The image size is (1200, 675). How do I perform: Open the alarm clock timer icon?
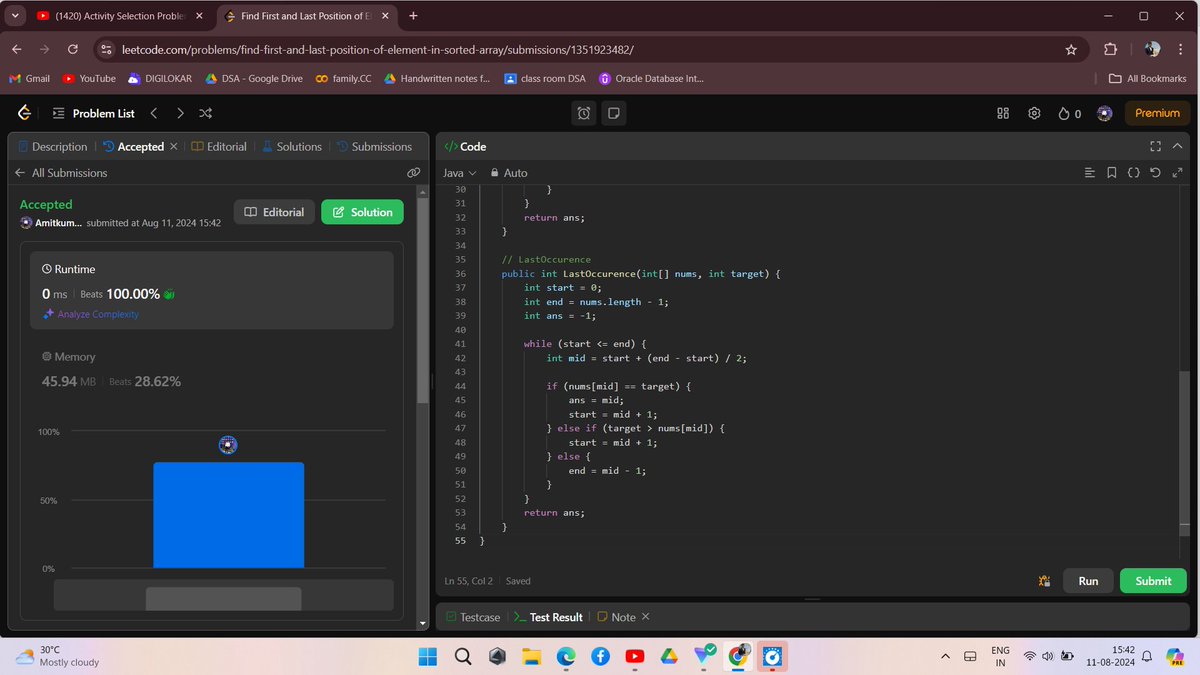[585, 113]
